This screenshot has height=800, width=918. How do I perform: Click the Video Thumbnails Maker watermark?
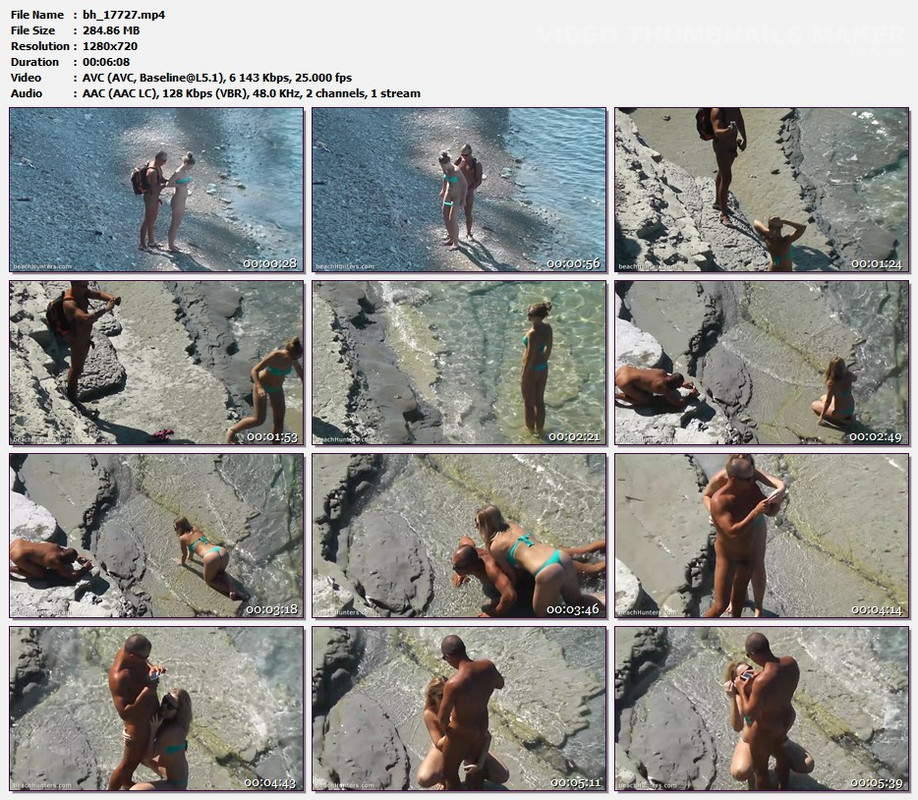[x=721, y=35]
